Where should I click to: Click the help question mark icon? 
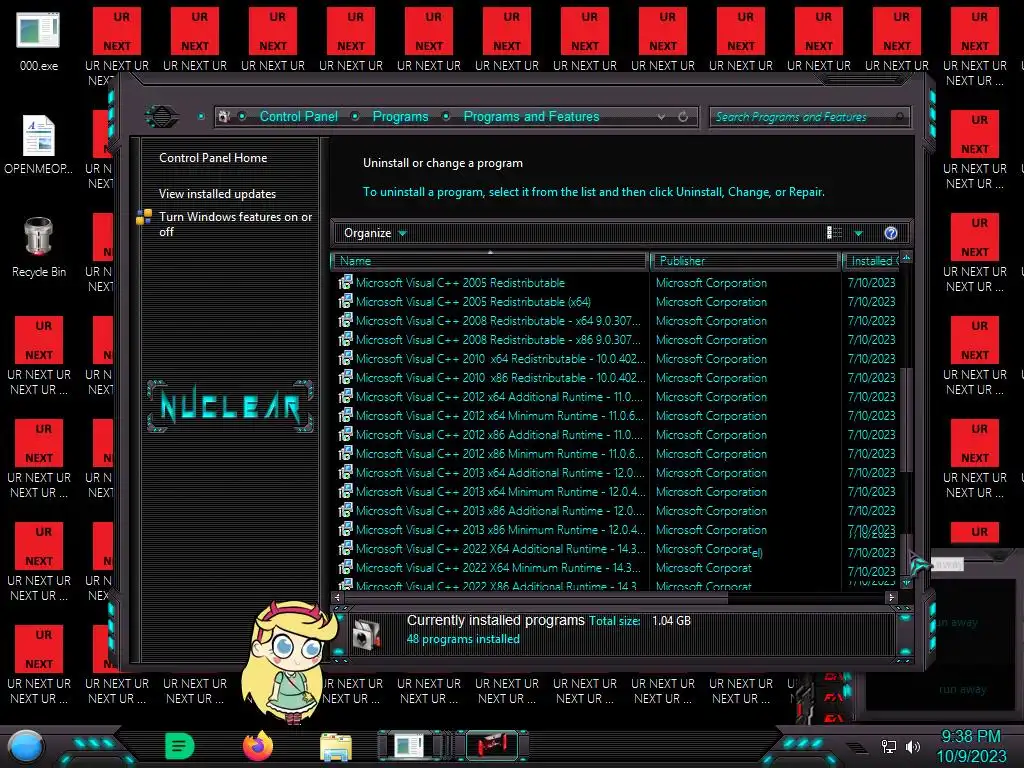click(891, 233)
